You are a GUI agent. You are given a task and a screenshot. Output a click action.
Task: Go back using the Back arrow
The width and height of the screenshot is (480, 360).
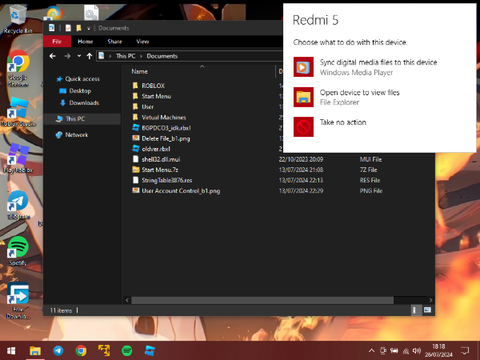52,56
